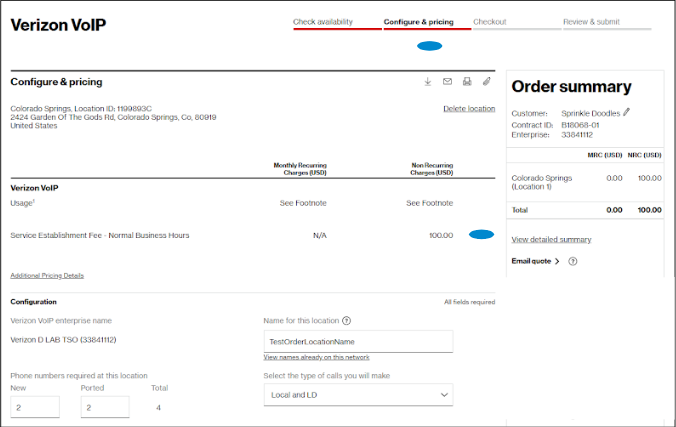Click the download icon in Configure & pricing
The width and height of the screenshot is (676, 427).
click(428, 82)
